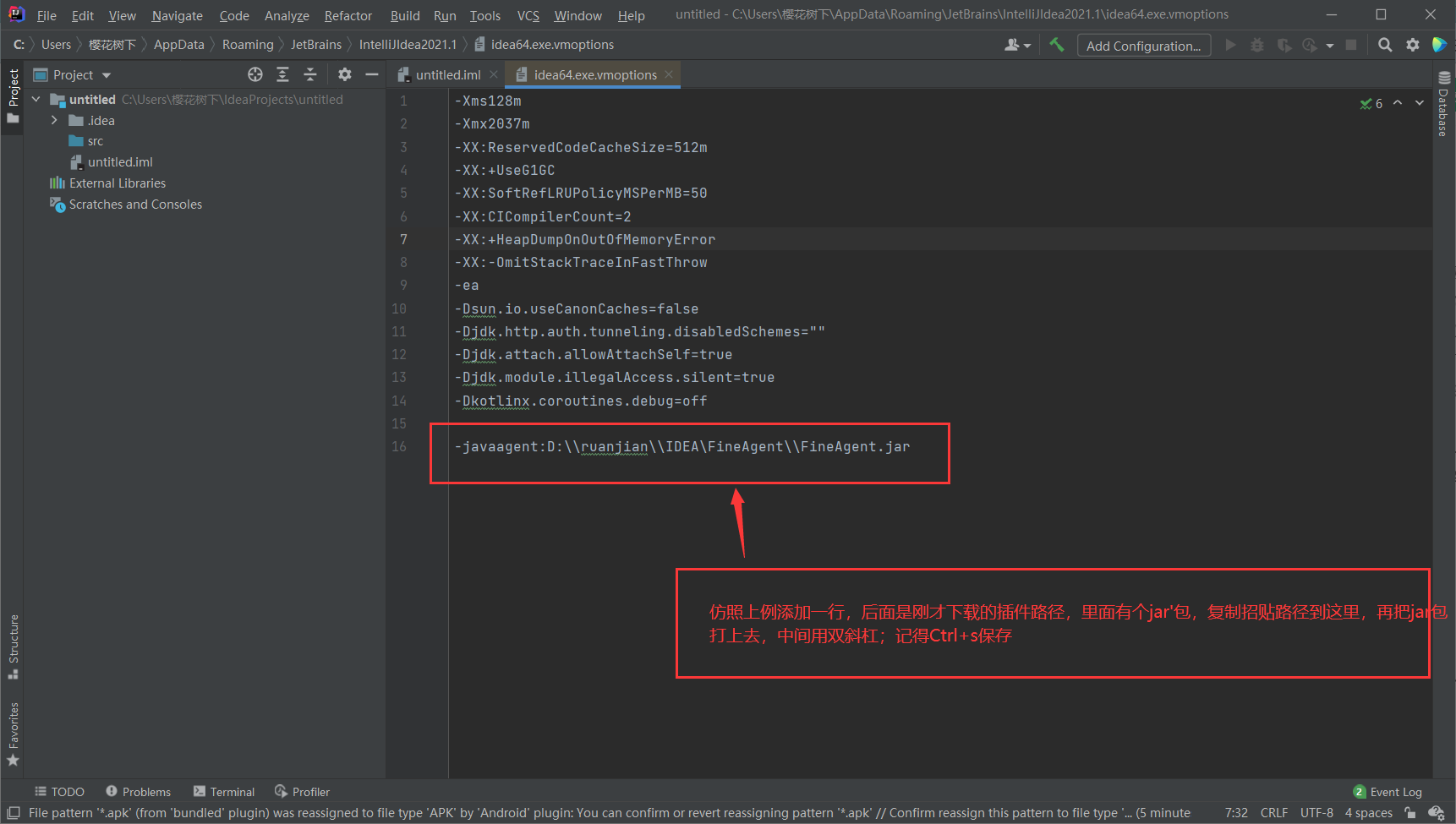
Task: Click the status bar APK pattern notification message
Action: 609,813
